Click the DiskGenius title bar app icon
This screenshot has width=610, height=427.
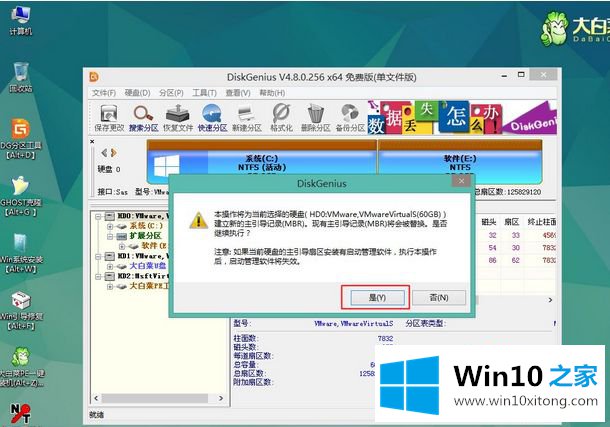[x=94, y=77]
